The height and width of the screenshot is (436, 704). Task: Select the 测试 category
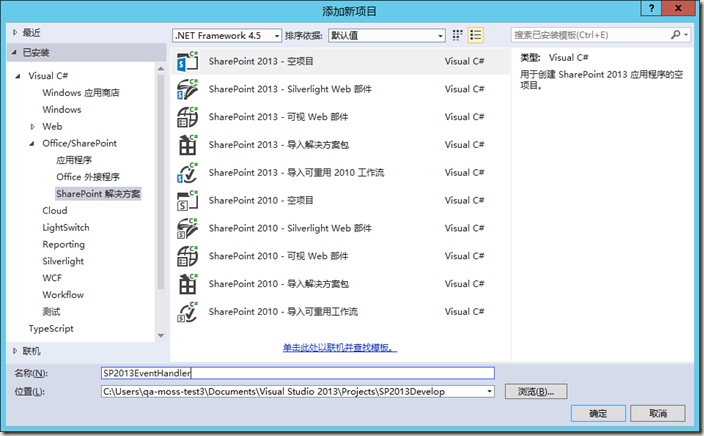click(51, 312)
